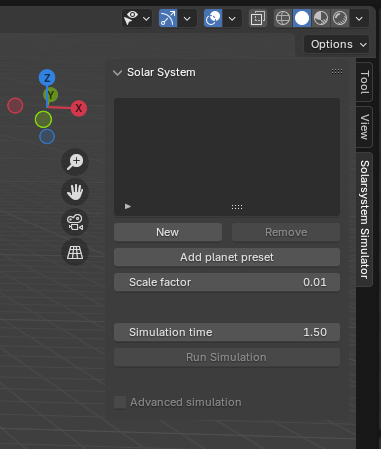This screenshot has width=381, height=449.
Task: Toggle the camera view icon
Action: pyautogui.click(x=75, y=222)
